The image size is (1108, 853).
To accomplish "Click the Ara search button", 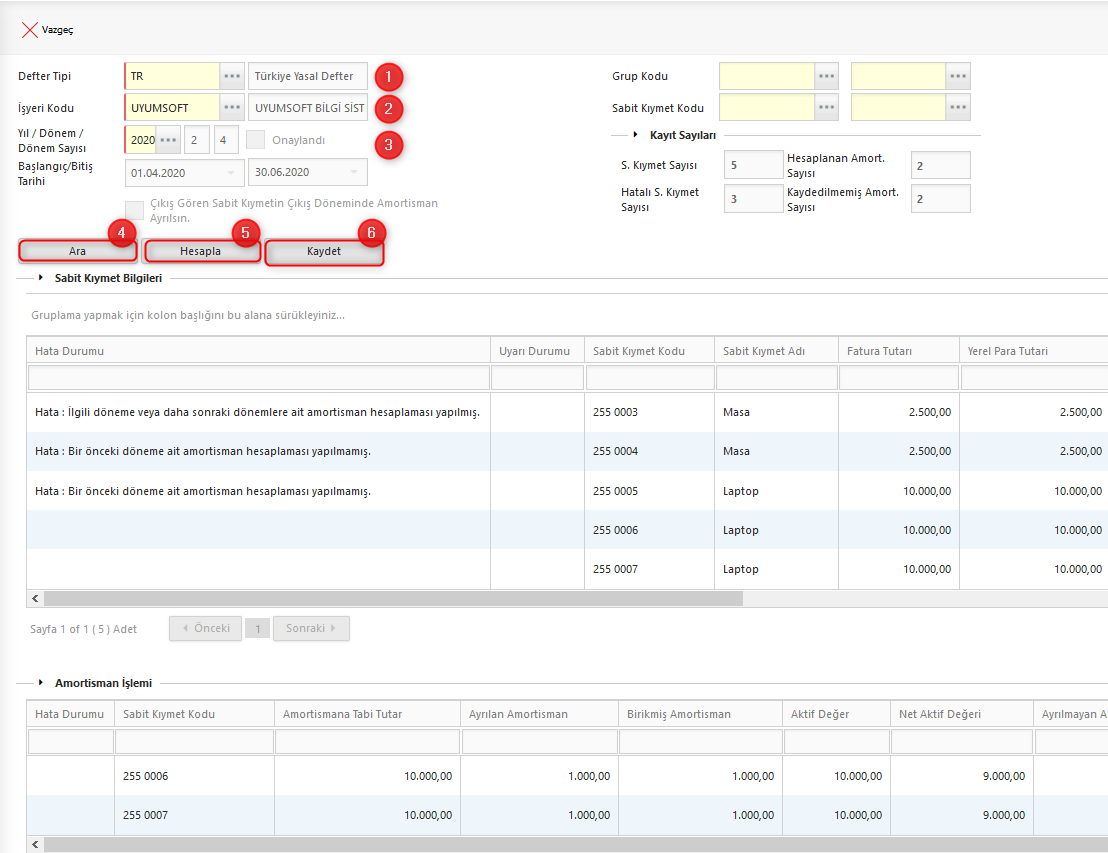I will pos(77,252).
